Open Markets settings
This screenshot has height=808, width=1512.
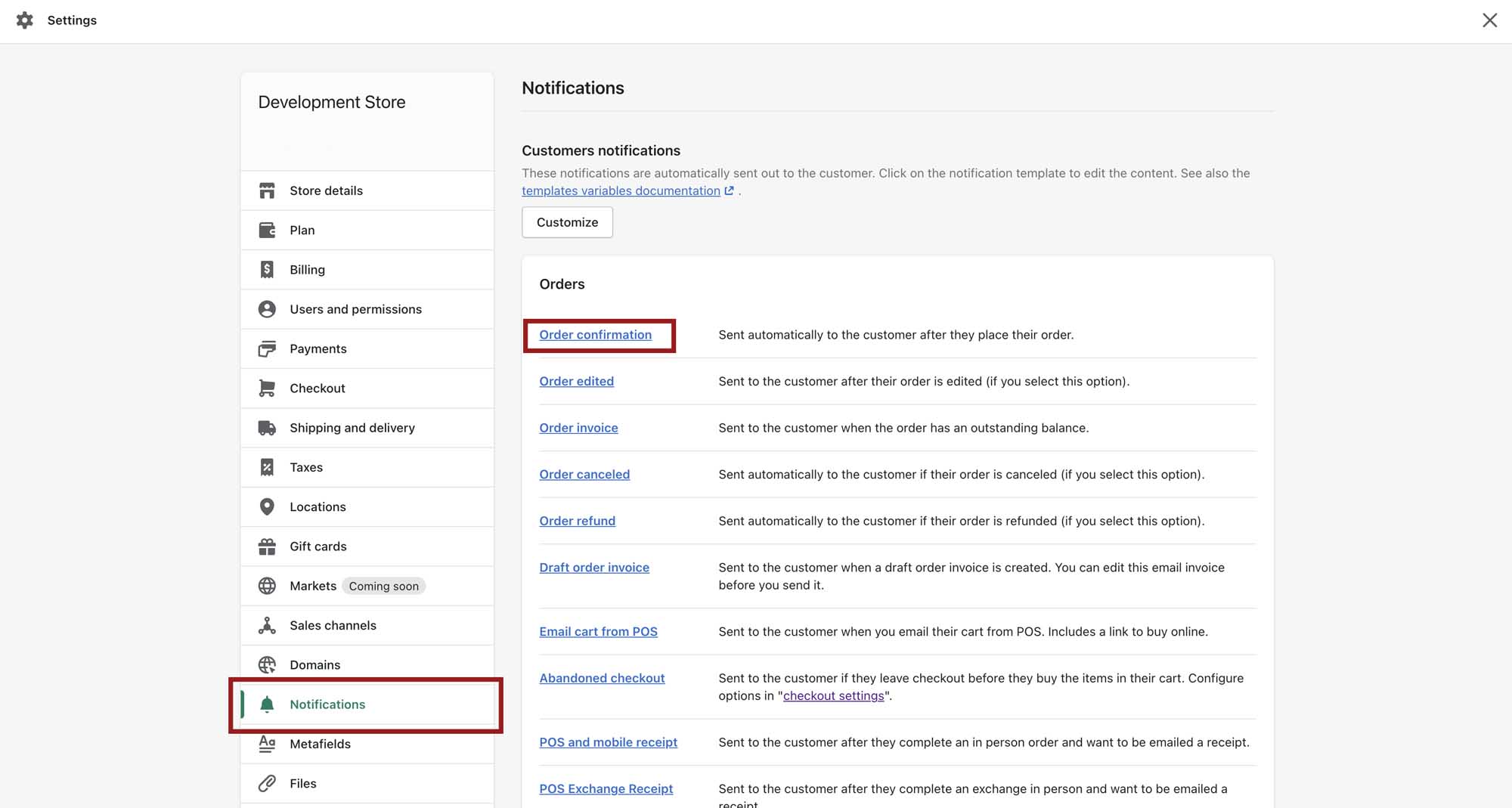pyautogui.click(x=367, y=586)
